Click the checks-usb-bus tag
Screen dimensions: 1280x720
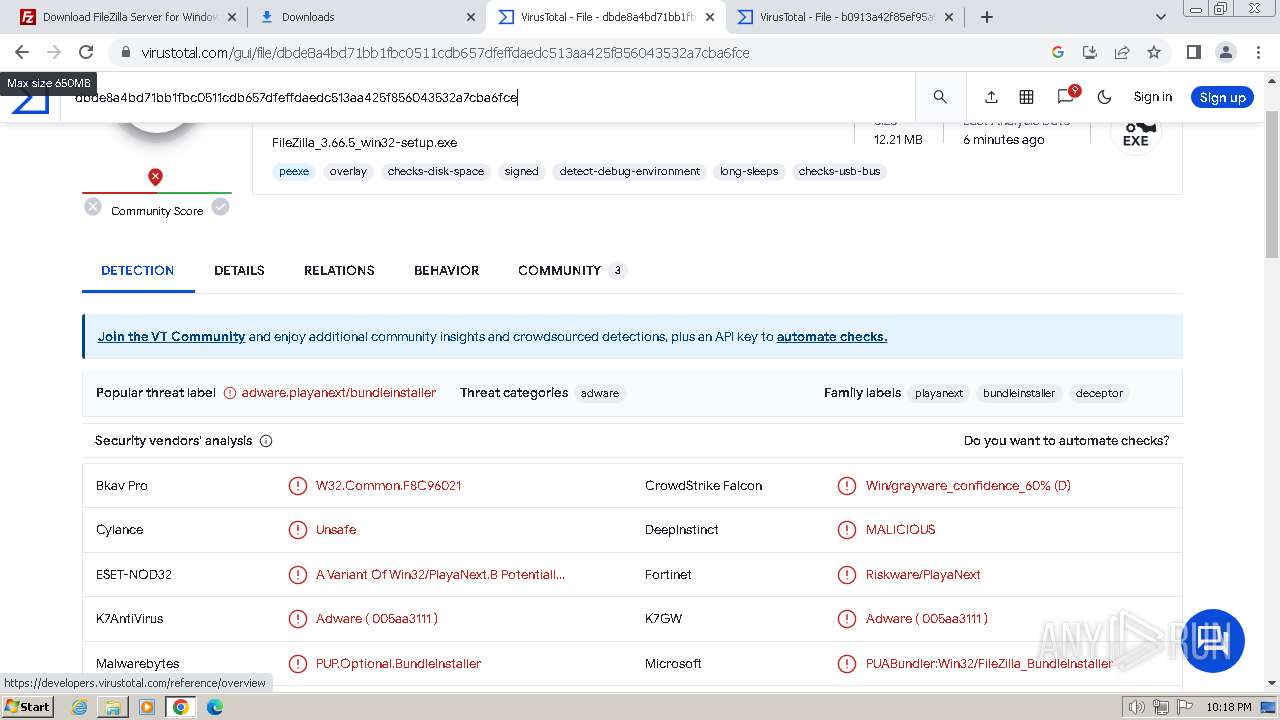[840, 171]
